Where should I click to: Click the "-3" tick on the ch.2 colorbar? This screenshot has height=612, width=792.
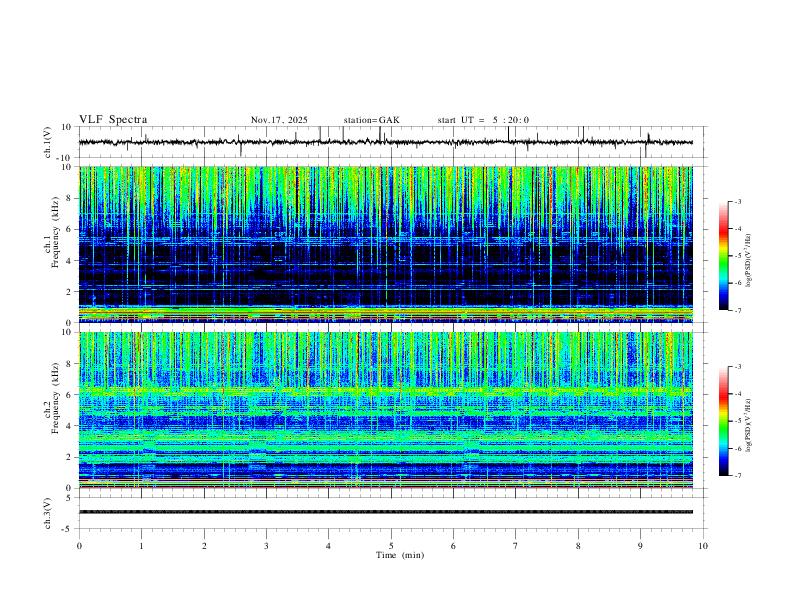[x=737, y=367]
